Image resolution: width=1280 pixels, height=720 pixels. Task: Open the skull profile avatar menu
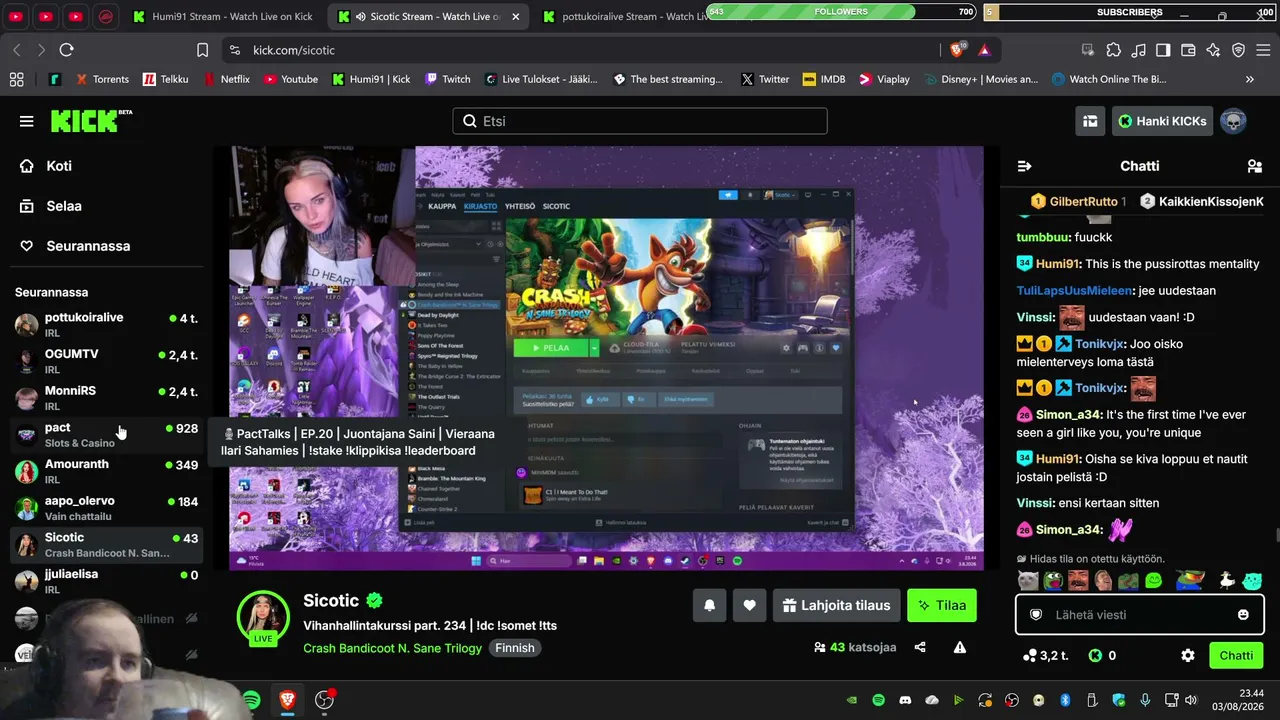pos(1234,121)
